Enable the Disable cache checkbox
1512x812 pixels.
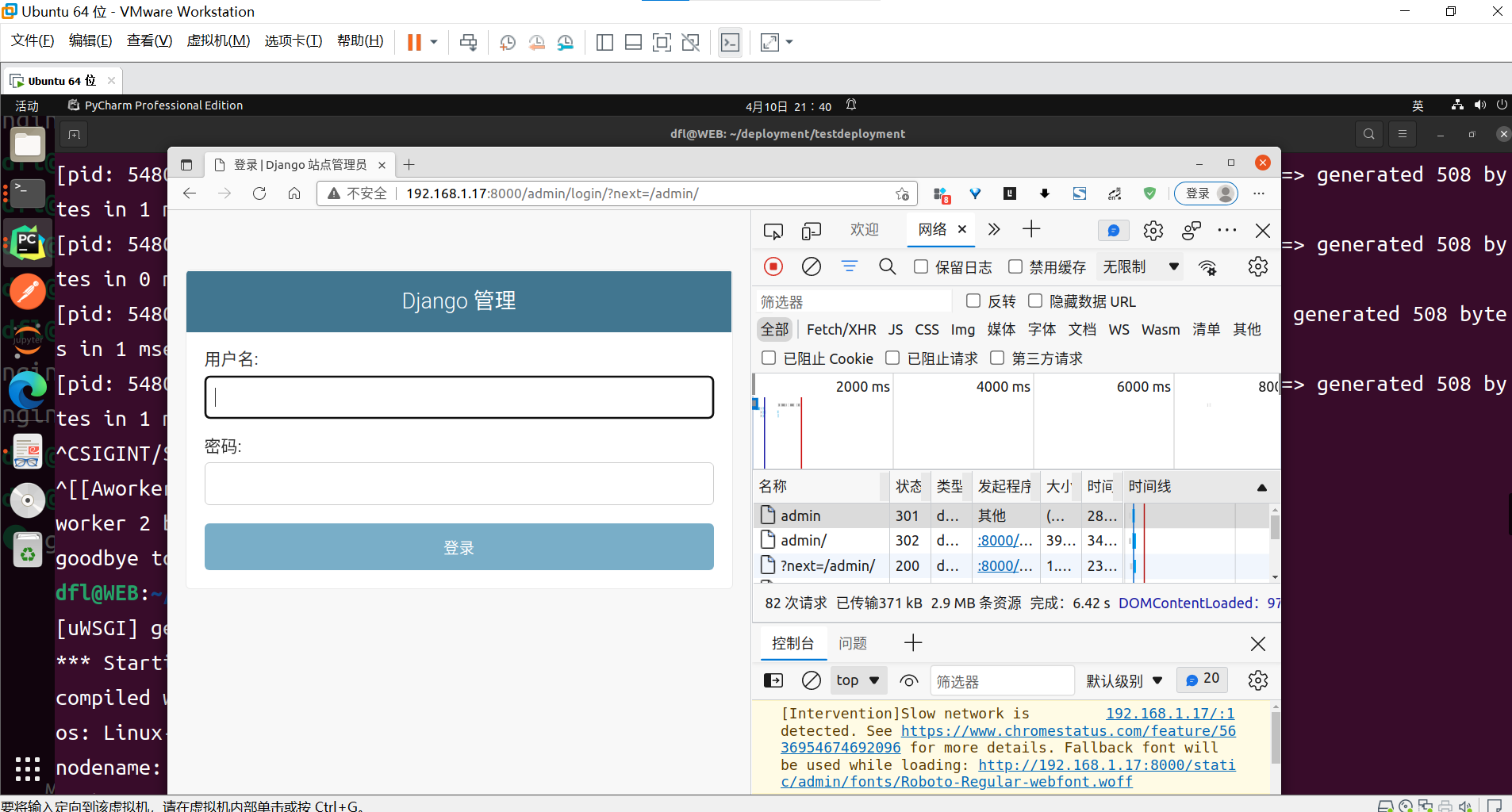point(1015,267)
